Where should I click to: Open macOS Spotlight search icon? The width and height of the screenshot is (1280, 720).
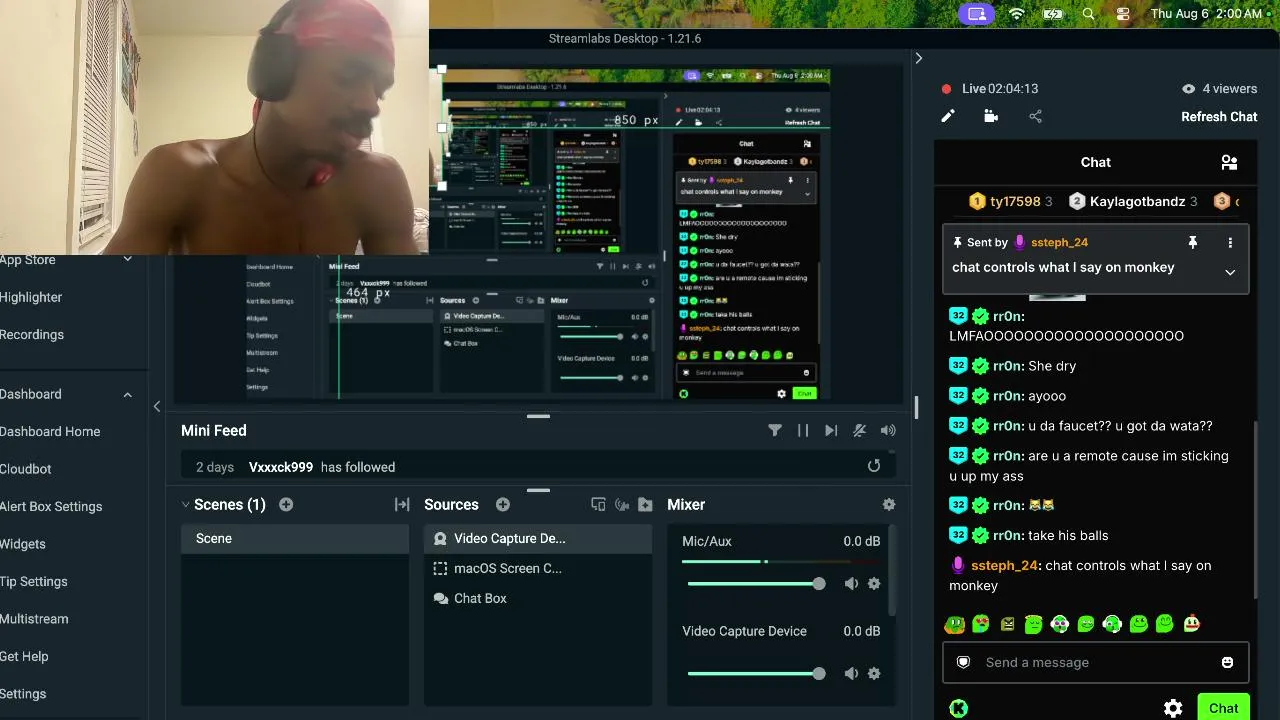pos(1088,14)
